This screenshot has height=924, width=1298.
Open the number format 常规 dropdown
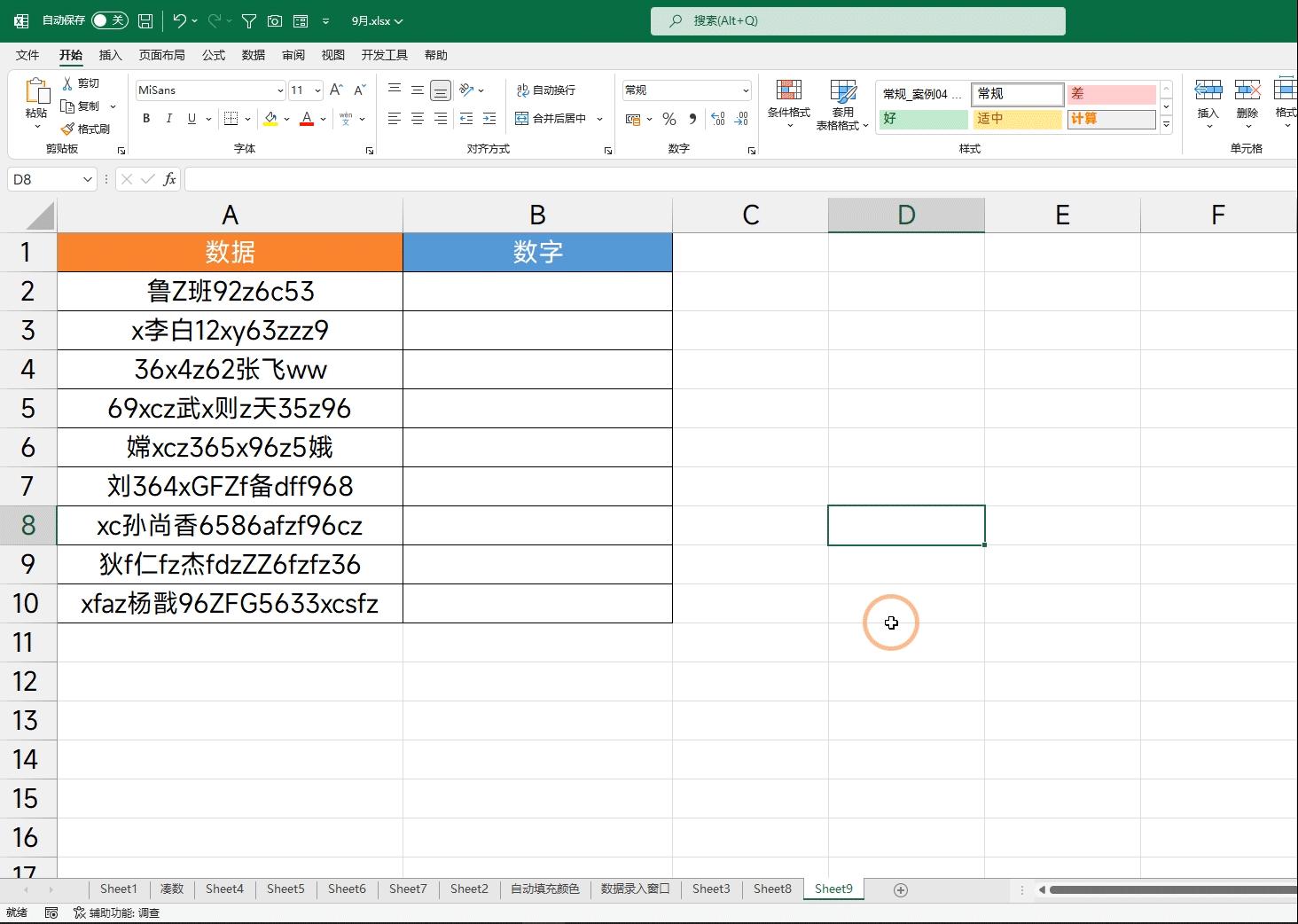tap(745, 90)
